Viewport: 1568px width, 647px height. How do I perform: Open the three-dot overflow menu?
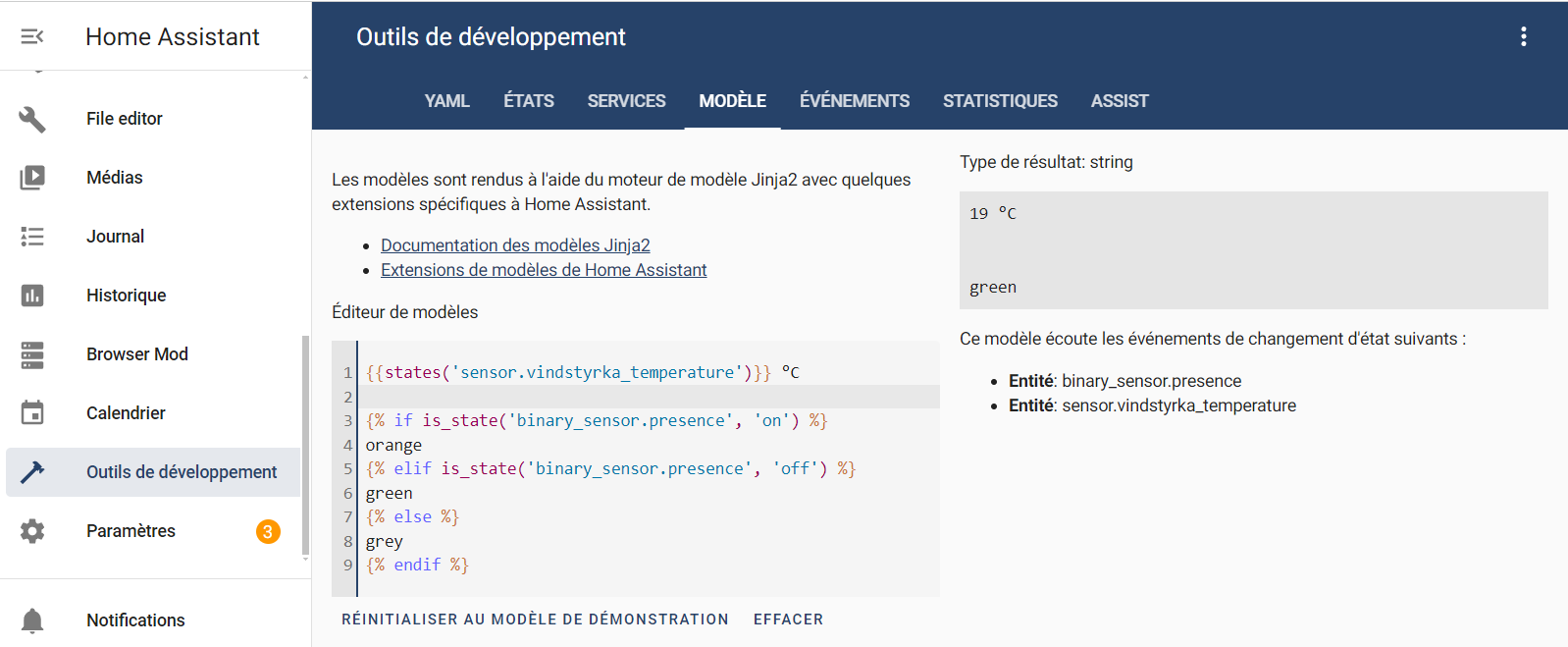1524,36
